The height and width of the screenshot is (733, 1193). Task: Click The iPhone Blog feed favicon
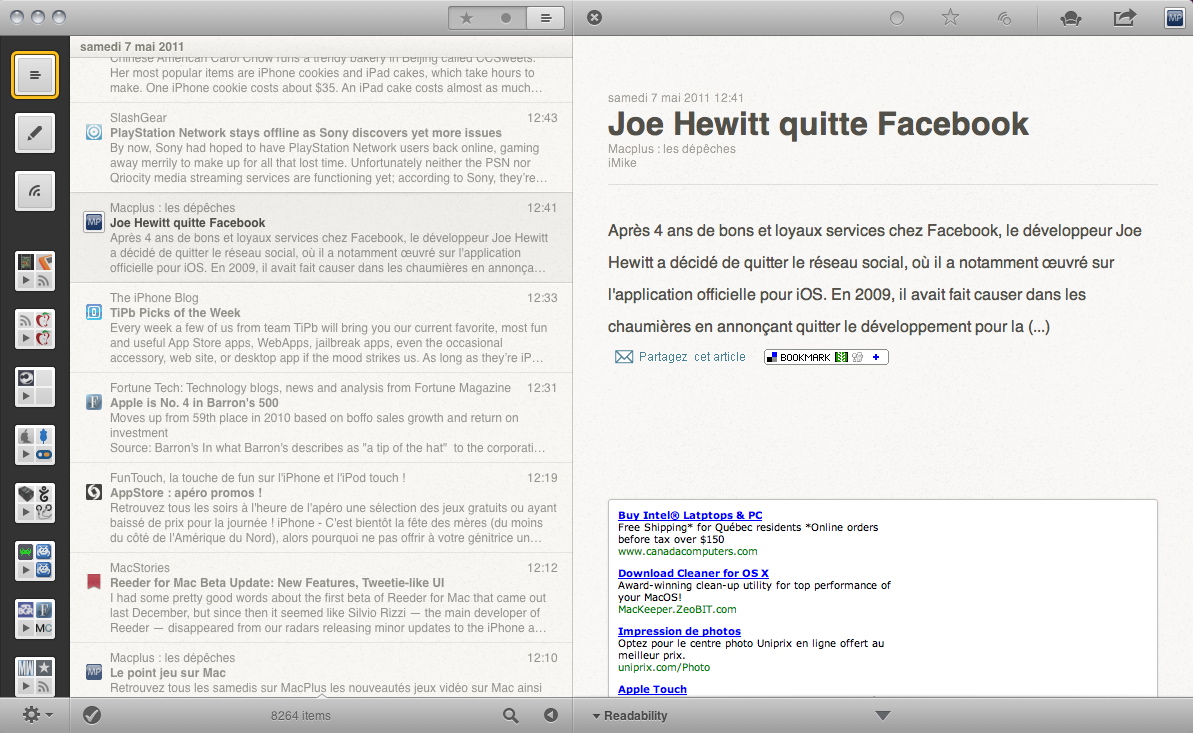94,312
